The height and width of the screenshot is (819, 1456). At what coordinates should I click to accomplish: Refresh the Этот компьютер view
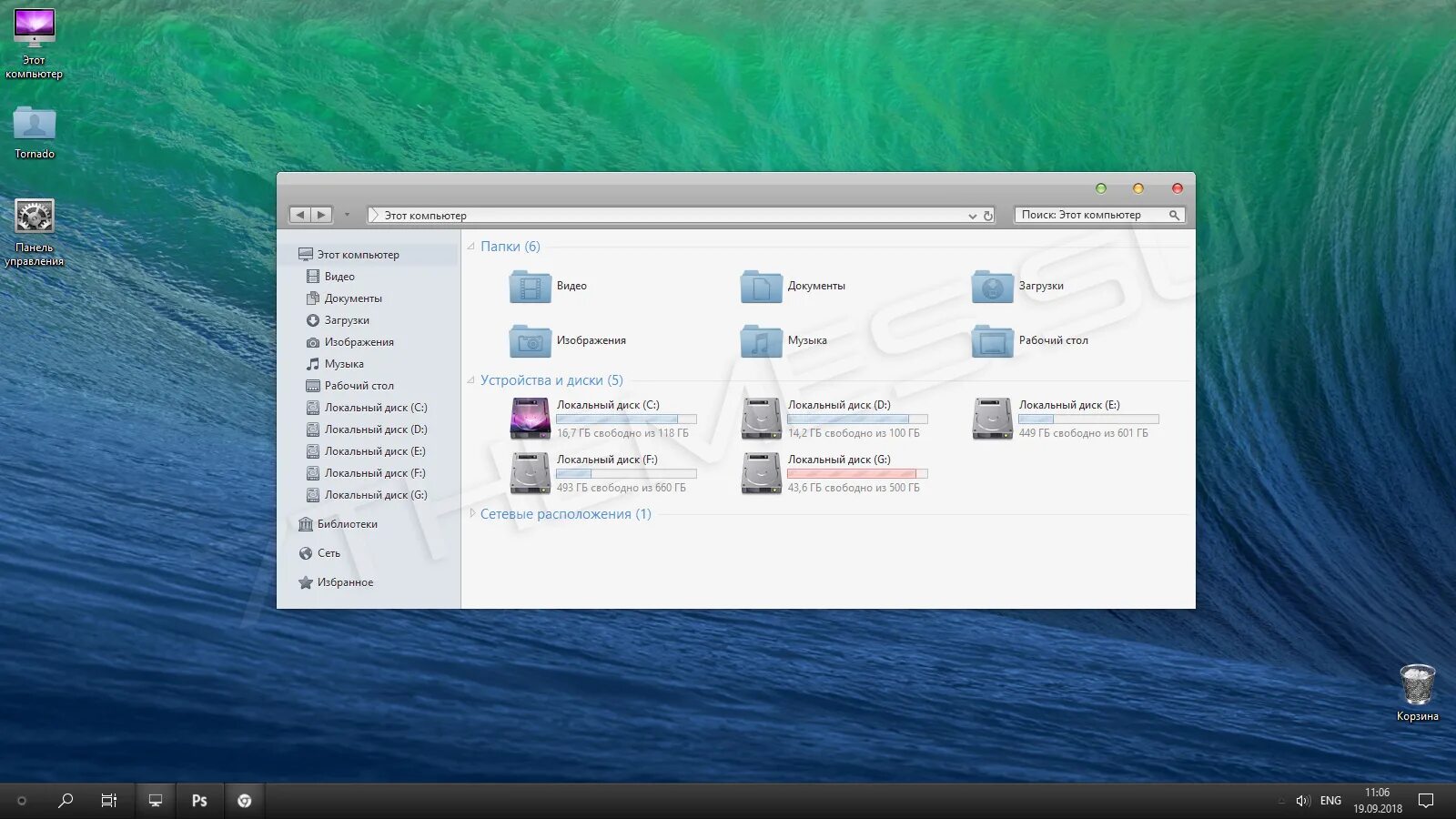click(987, 216)
